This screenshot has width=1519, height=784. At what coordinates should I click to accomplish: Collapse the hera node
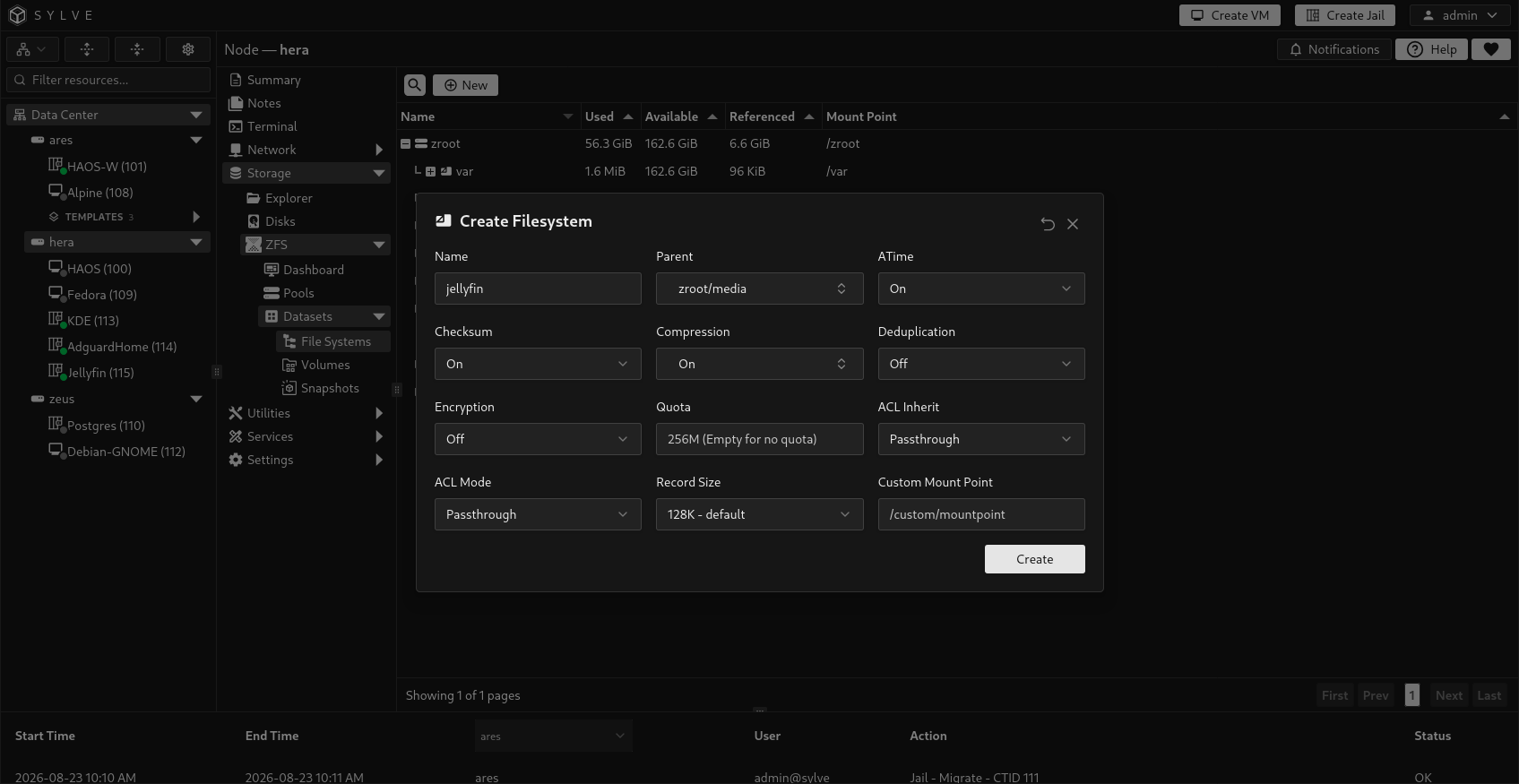click(196, 242)
